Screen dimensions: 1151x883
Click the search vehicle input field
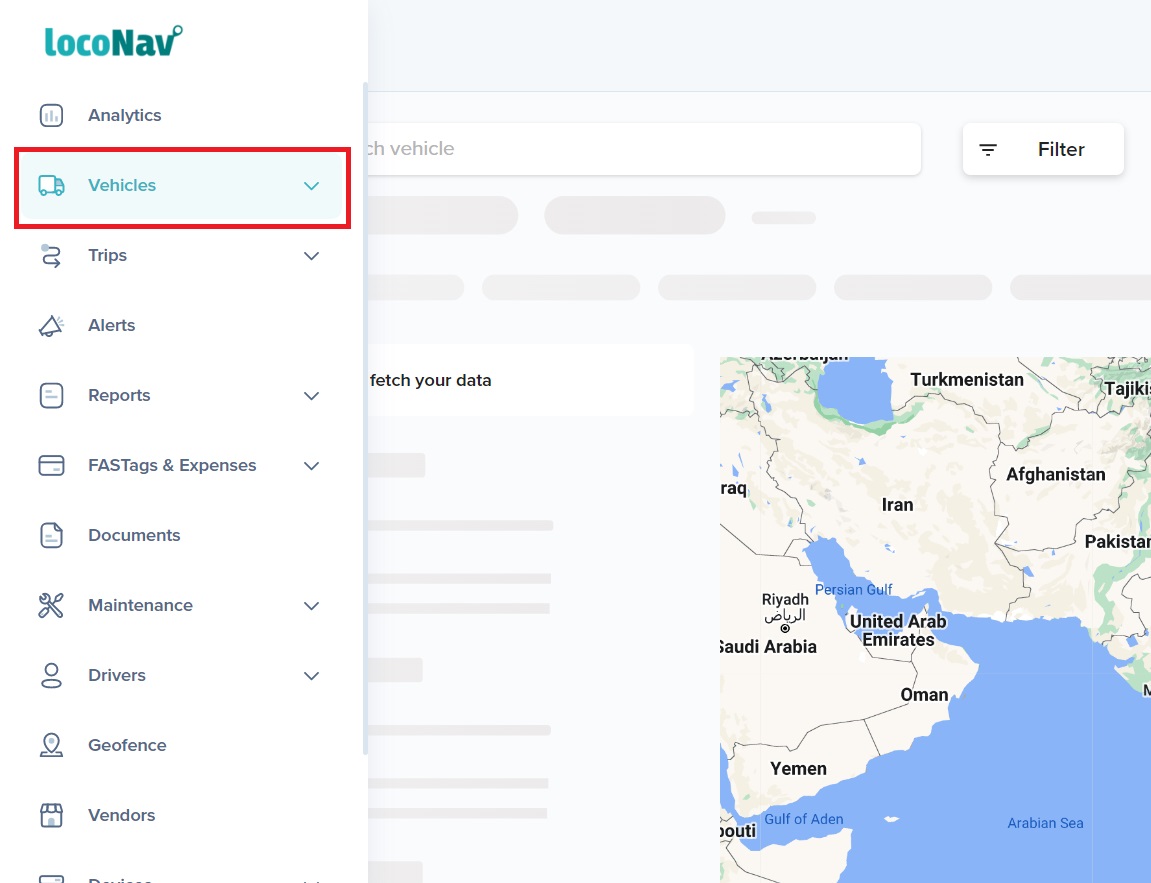tap(640, 149)
